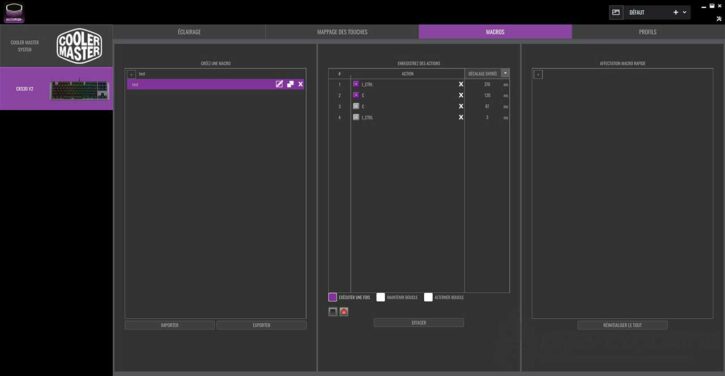Edit delay value of action row 4
725x376 pixels.
coord(487,117)
